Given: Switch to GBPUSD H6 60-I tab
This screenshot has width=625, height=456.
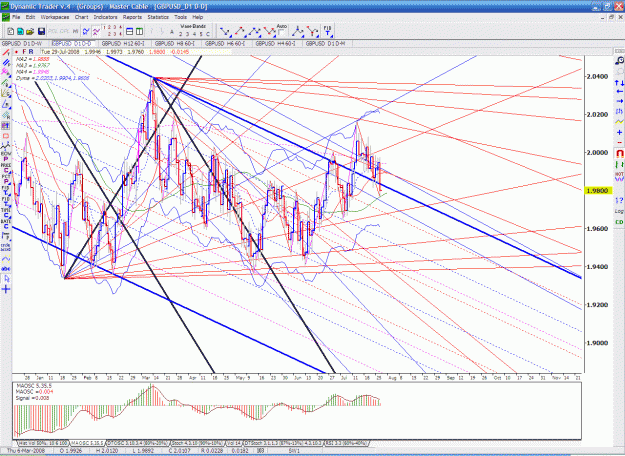Looking at the screenshot, I should pos(225,43).
